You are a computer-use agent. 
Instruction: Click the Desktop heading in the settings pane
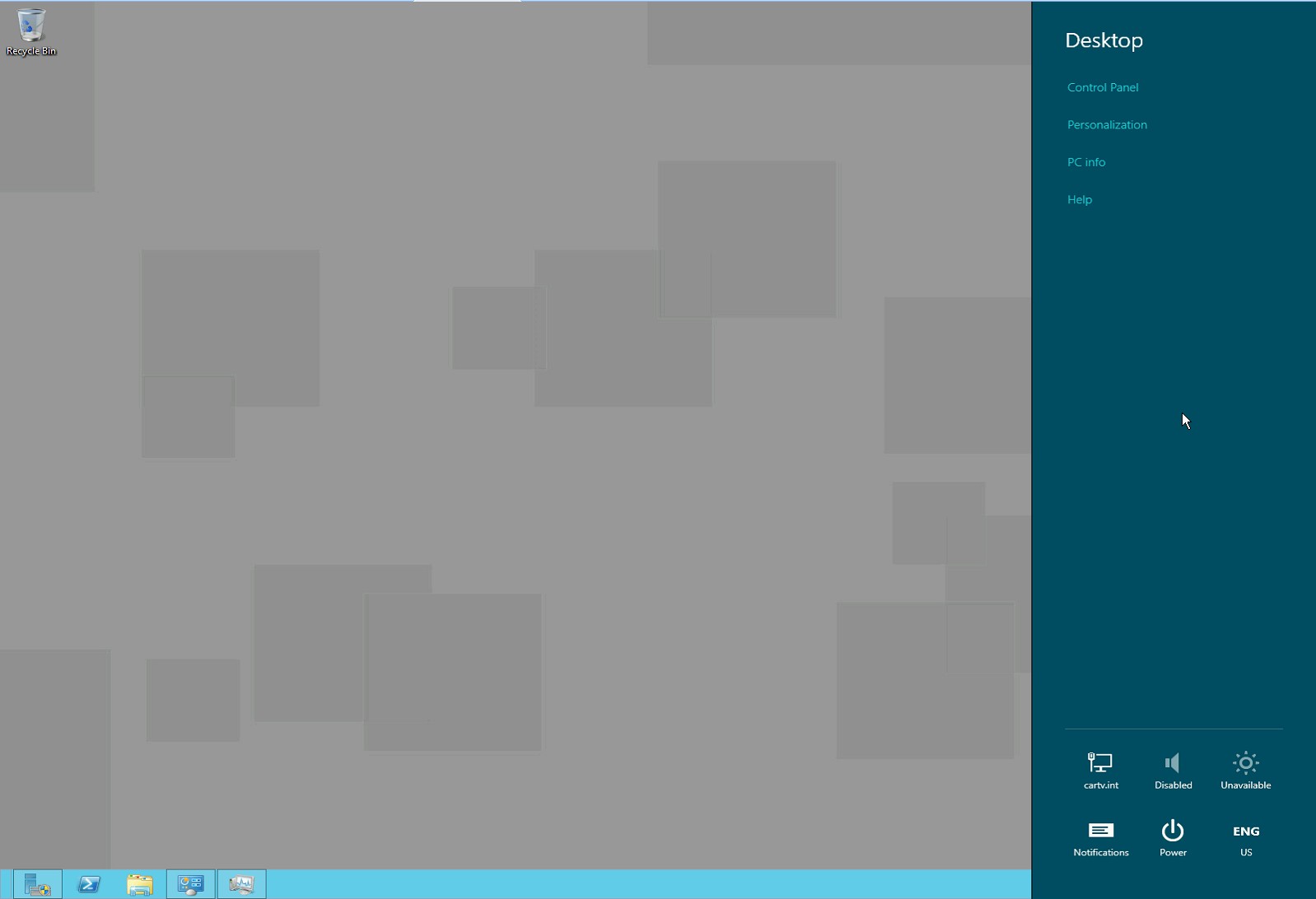coord(1104,40)
